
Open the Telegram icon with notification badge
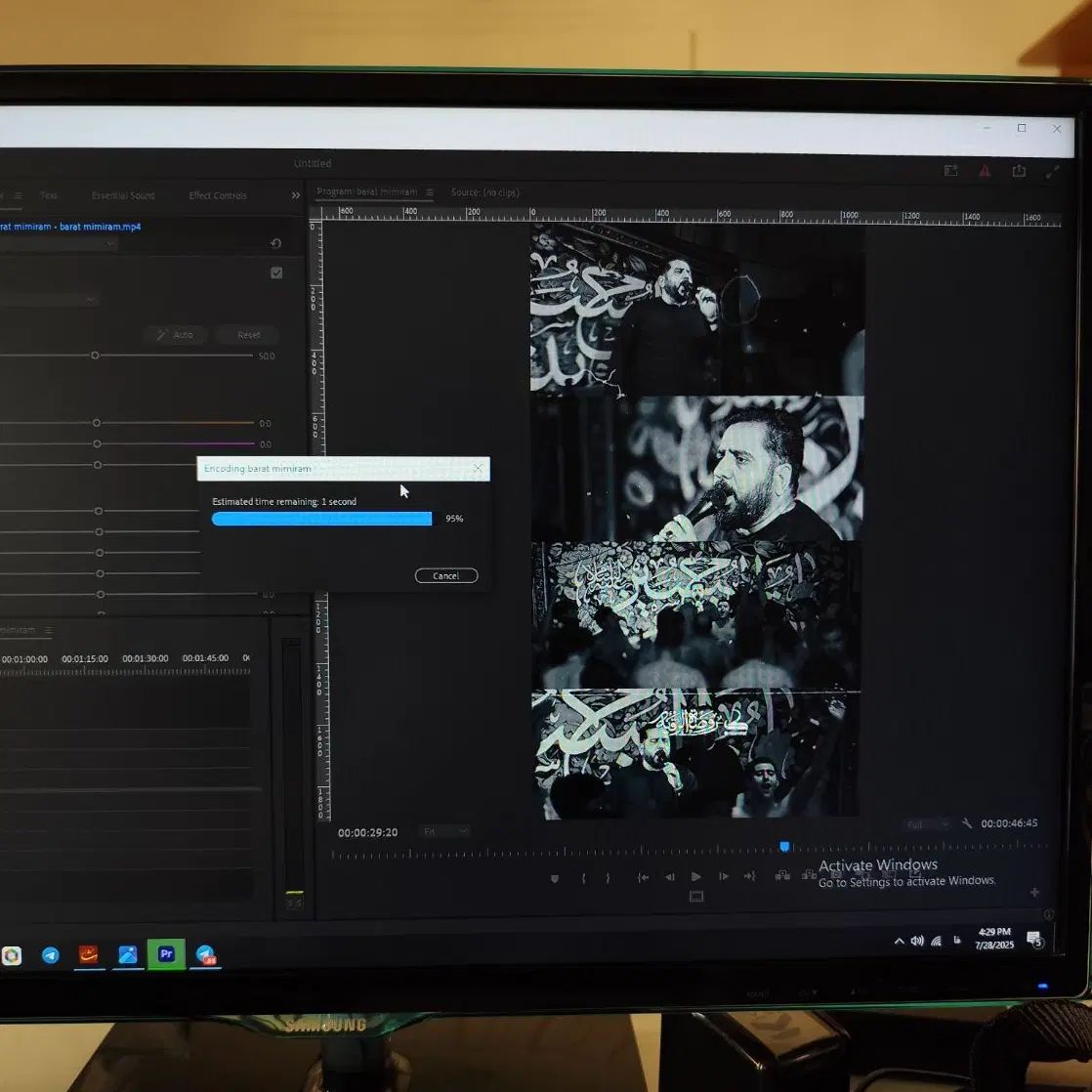coord(205,955)
